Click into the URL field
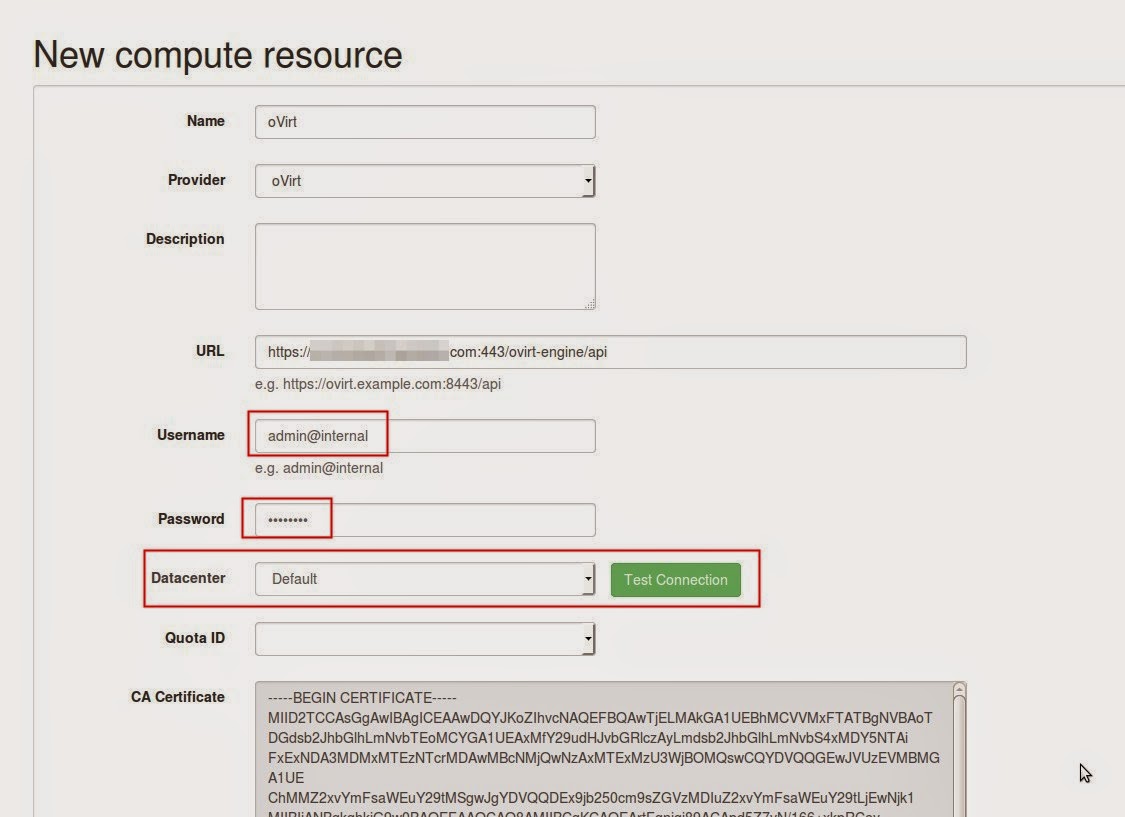The image size is (1125, 817). point(610,352)
